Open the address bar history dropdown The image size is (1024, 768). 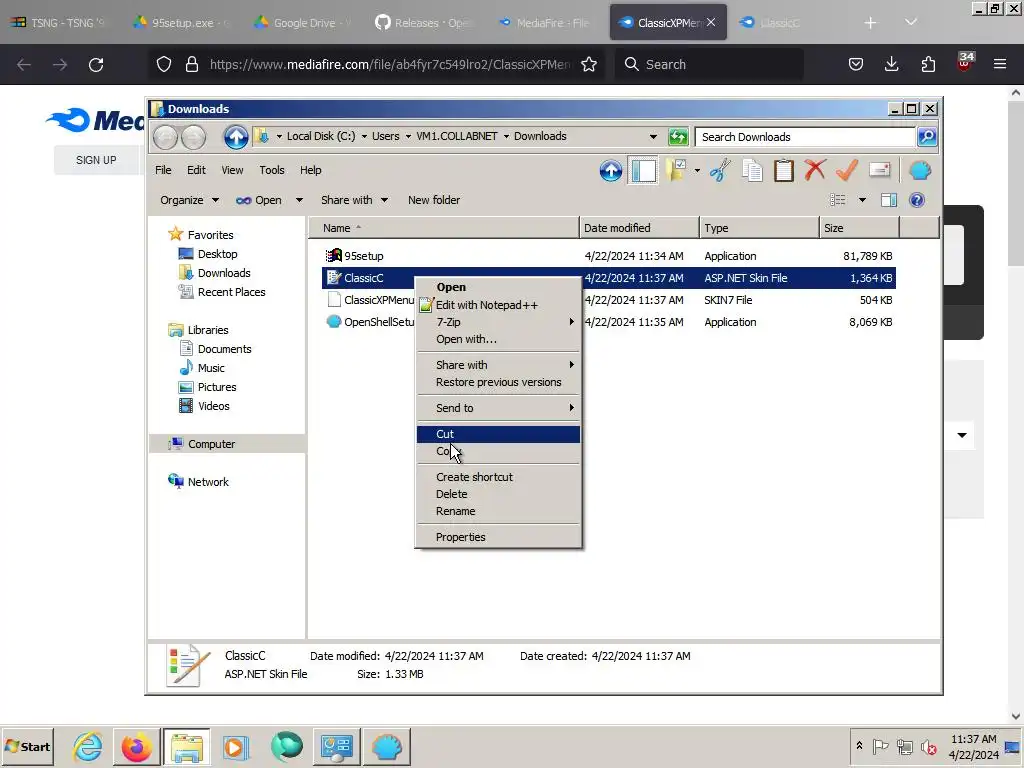[653, 136]
